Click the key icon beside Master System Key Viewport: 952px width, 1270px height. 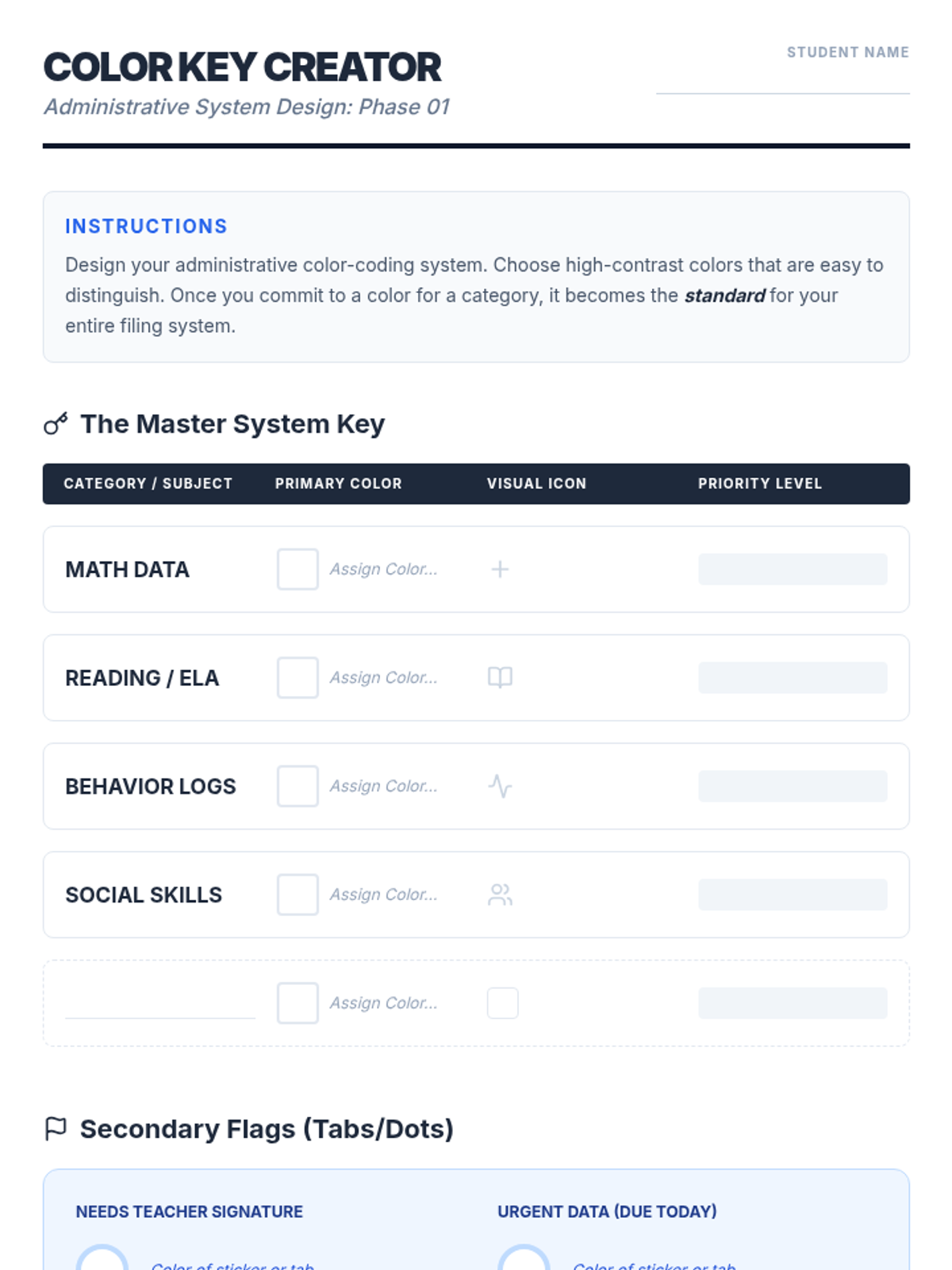[56, 424]
